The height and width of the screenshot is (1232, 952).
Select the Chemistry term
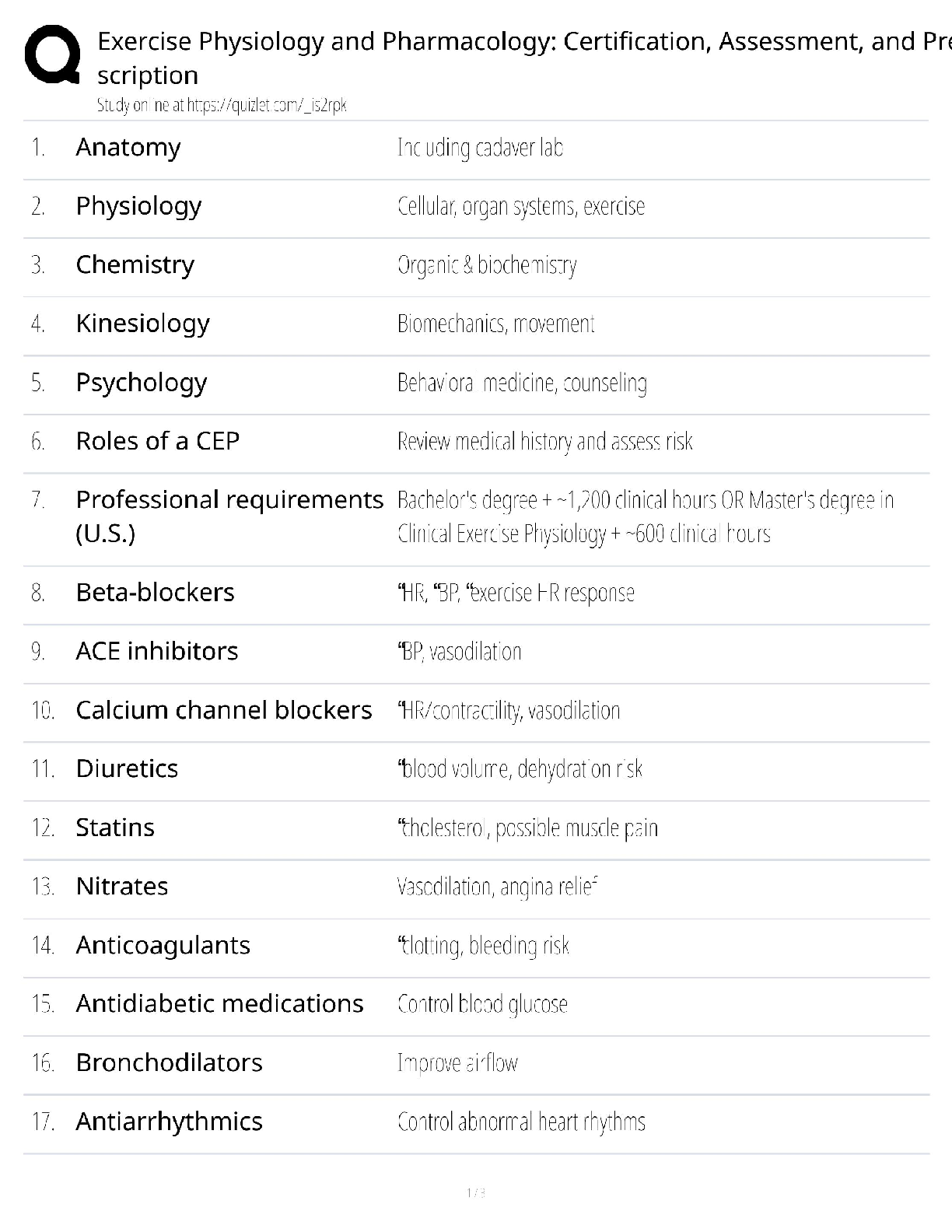[x=135, y=264]
